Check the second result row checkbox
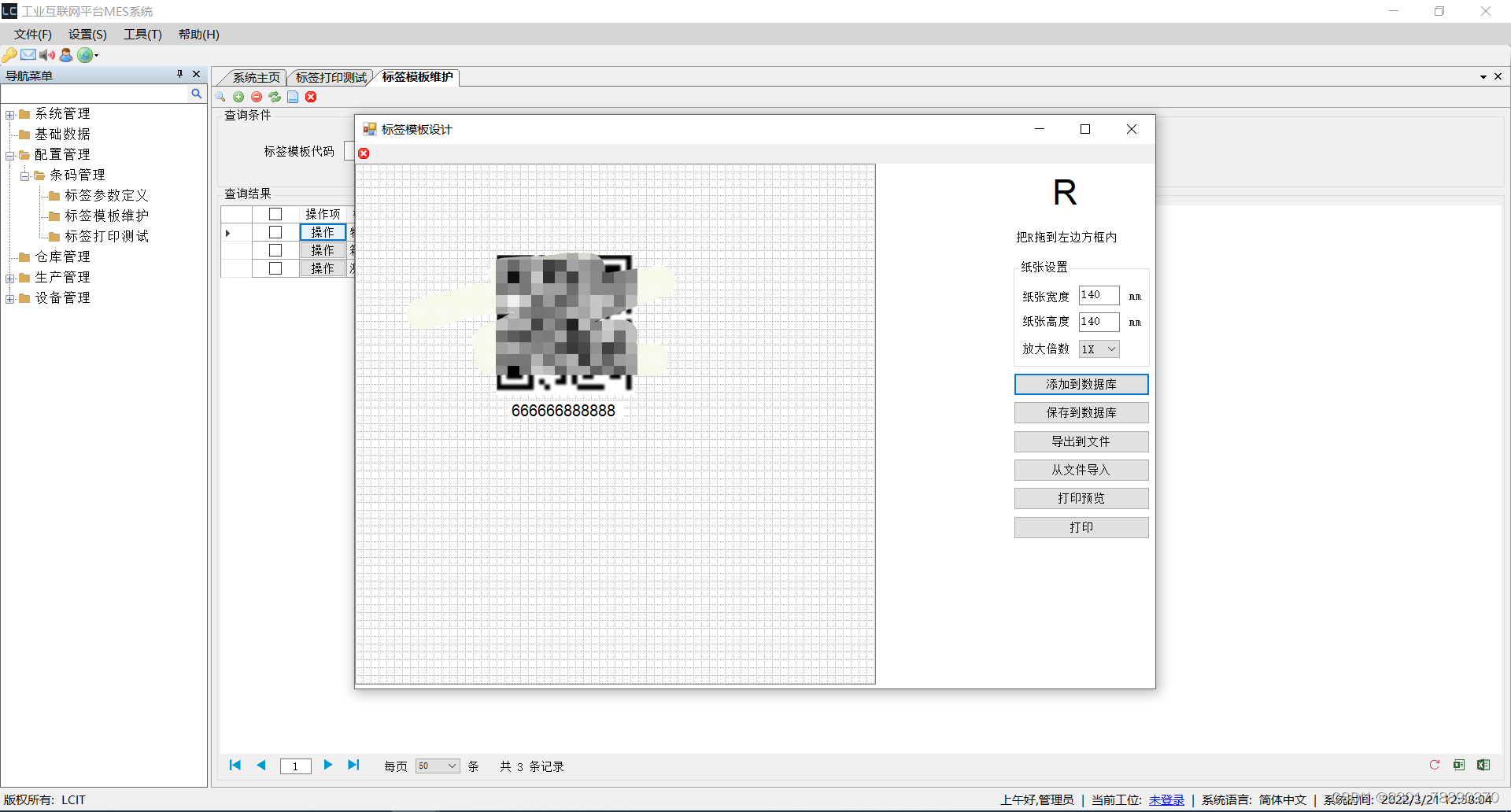 (275, 250)
